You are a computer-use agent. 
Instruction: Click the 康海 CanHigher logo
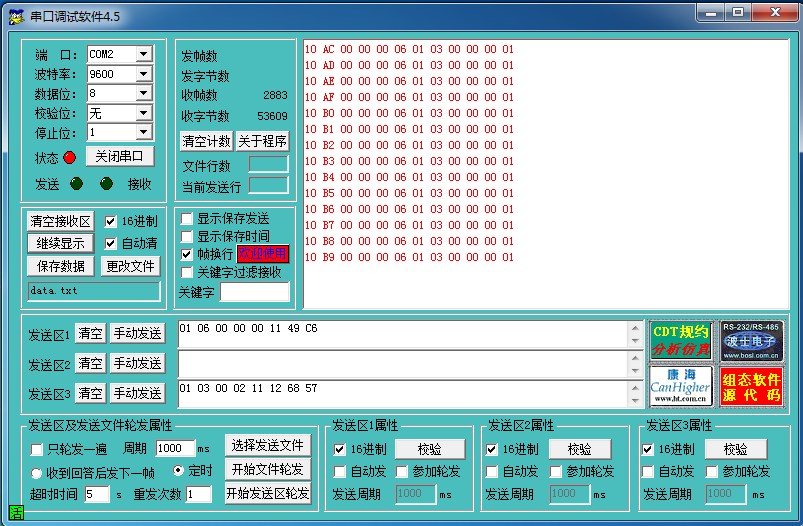tap(680, 386)
